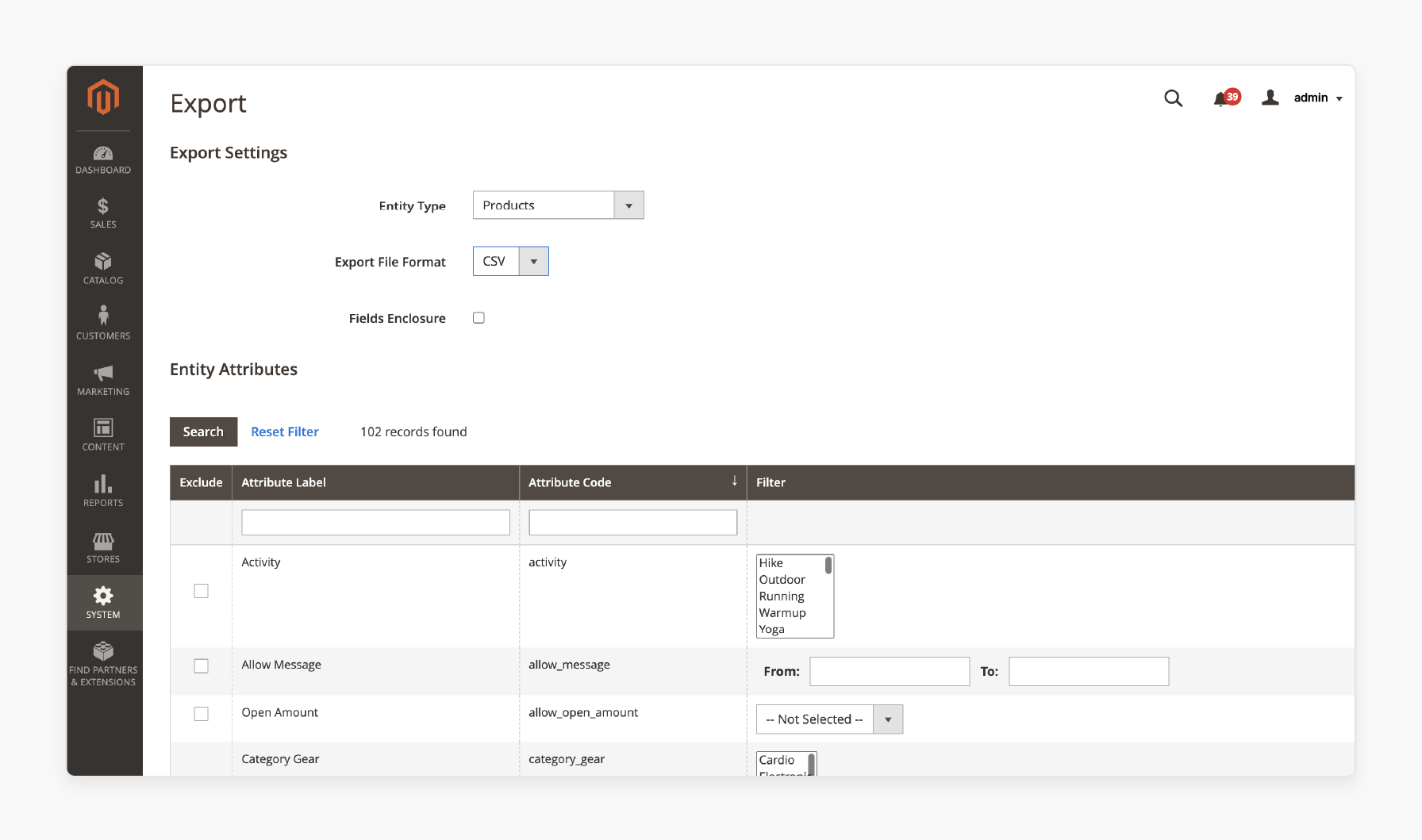Focus the Attribute Label filter field

pos(375,523)
